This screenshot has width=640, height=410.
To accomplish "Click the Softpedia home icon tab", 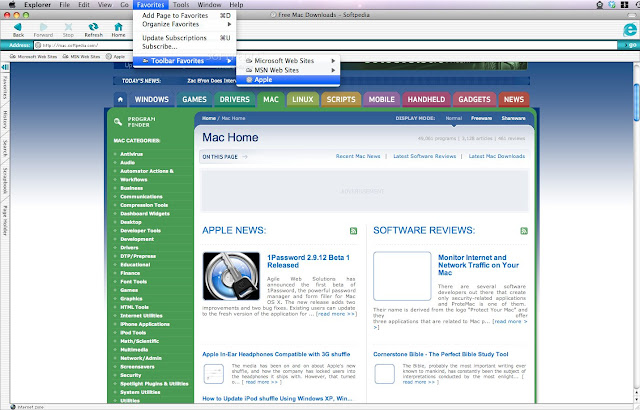I will tap(120, 100).
